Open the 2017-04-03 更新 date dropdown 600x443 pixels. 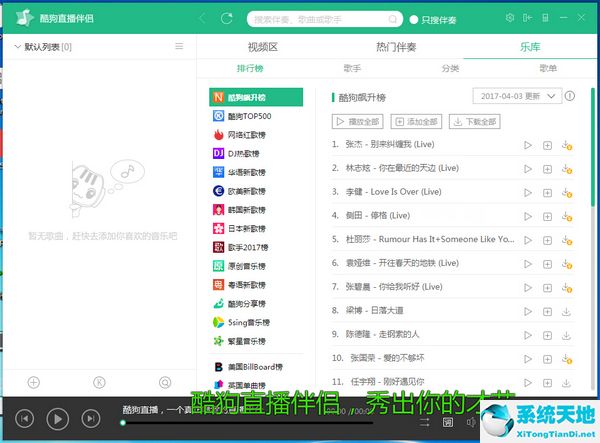coord(517,96)
